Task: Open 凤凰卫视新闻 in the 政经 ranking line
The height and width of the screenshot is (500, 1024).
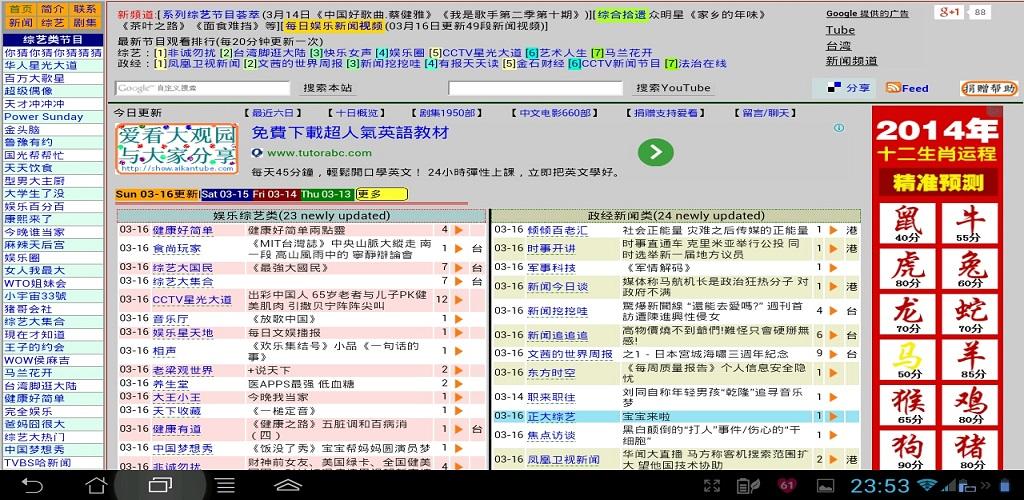Action: pos(204,64)
